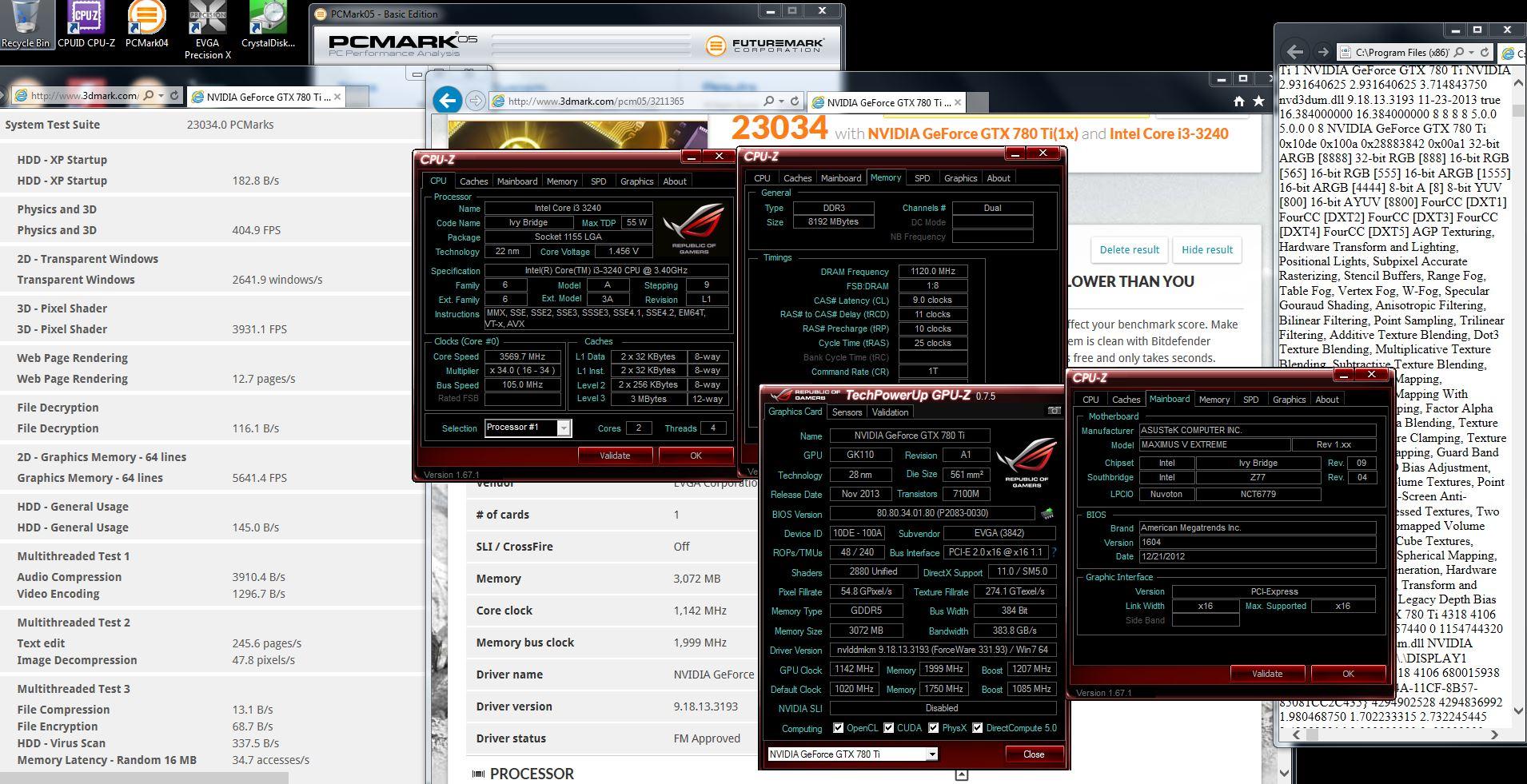
Task: Open the Validation tab in GPU-Z
Action: tap(890, 412)
